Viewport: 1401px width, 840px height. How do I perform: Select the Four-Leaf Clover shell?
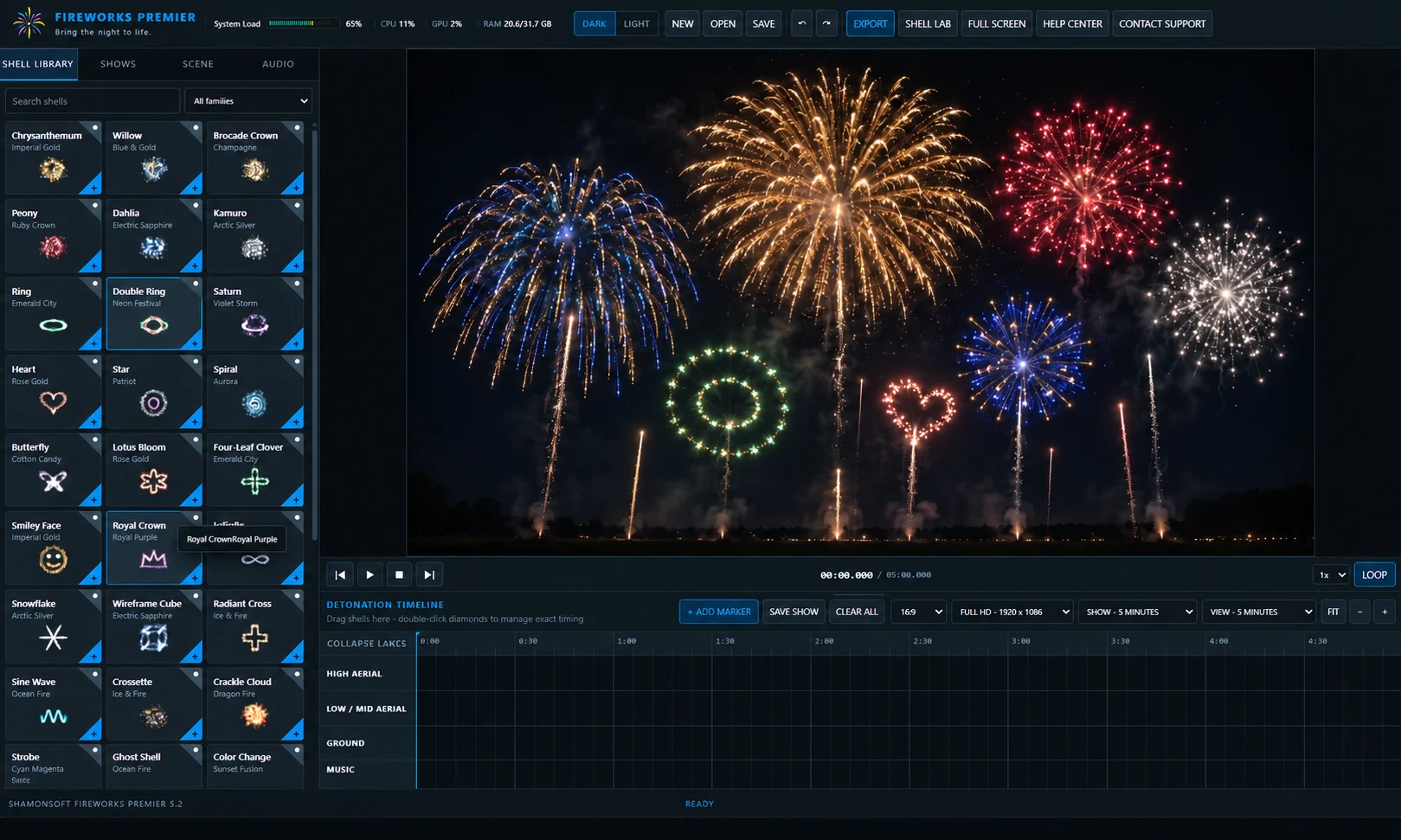coord(255,470)
